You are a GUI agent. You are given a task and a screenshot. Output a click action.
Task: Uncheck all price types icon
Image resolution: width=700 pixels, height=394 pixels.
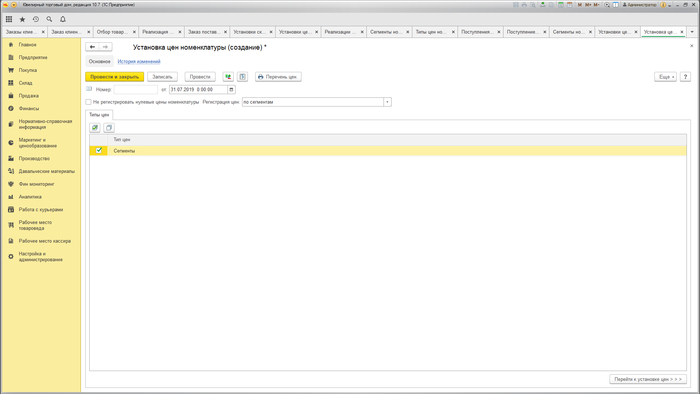(109, 128)
